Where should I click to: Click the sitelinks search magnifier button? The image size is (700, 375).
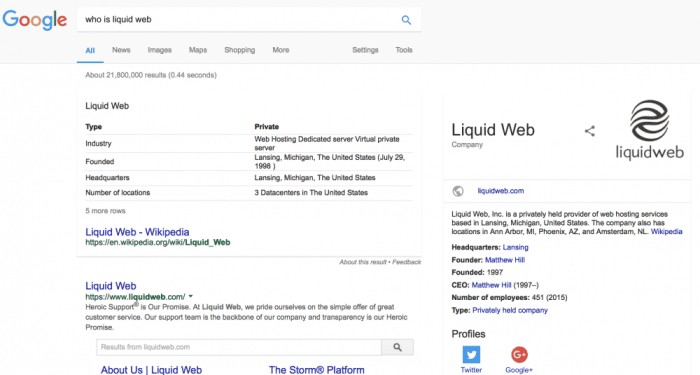(x=397, y=347)
